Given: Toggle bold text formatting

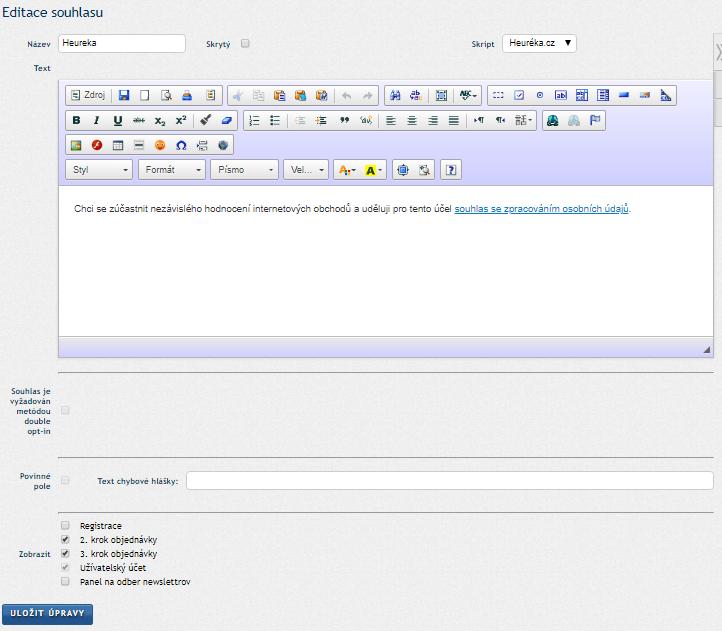Looking at the screenshot, I should [76, 121].
